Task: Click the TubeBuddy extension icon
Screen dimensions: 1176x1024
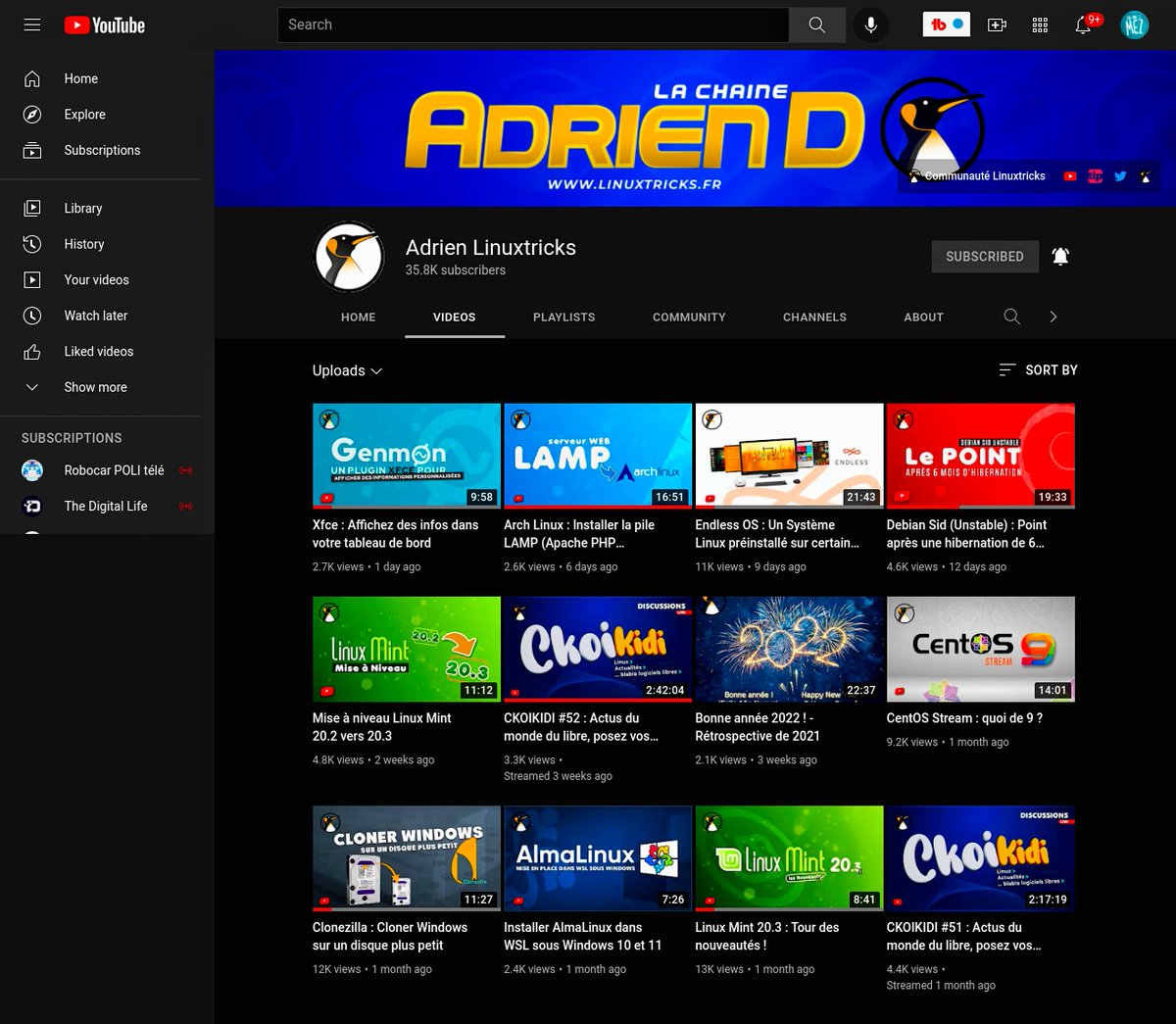Action: (x=947, y=24)
